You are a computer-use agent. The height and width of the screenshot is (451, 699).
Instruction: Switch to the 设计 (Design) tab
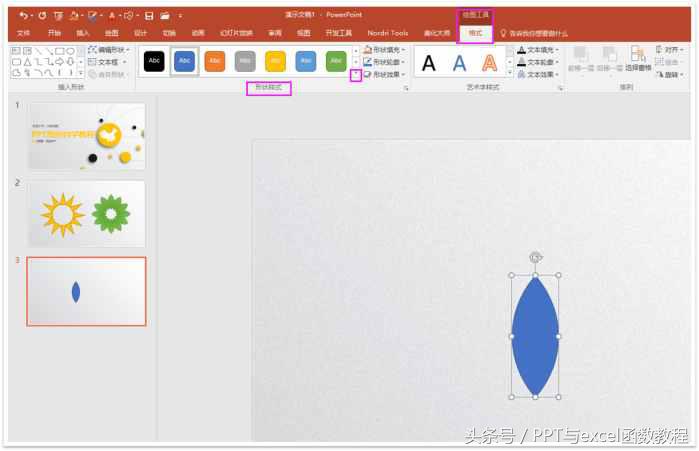(140, 33)
